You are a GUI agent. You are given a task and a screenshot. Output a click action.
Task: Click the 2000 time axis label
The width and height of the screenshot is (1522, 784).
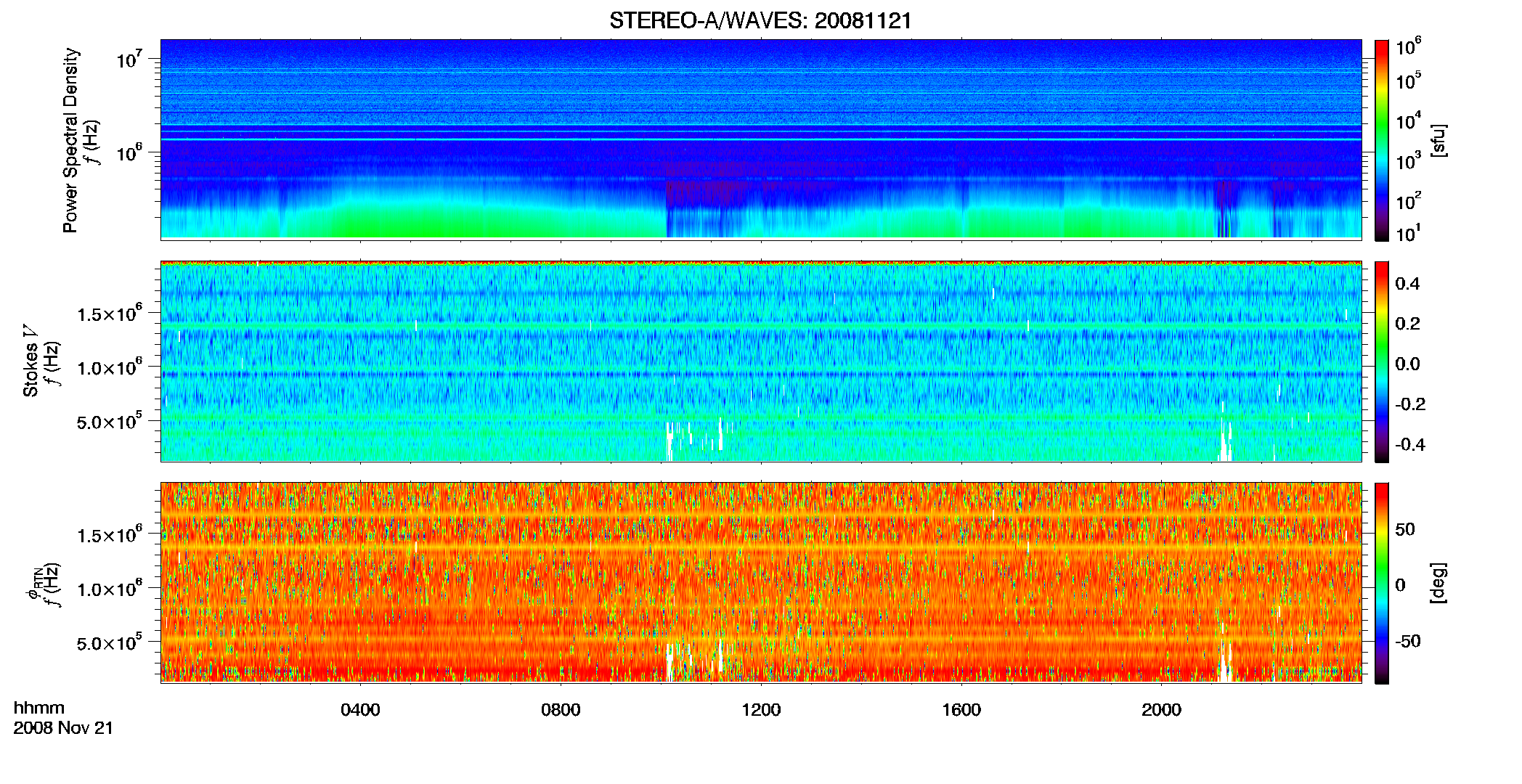(1161, 709)
